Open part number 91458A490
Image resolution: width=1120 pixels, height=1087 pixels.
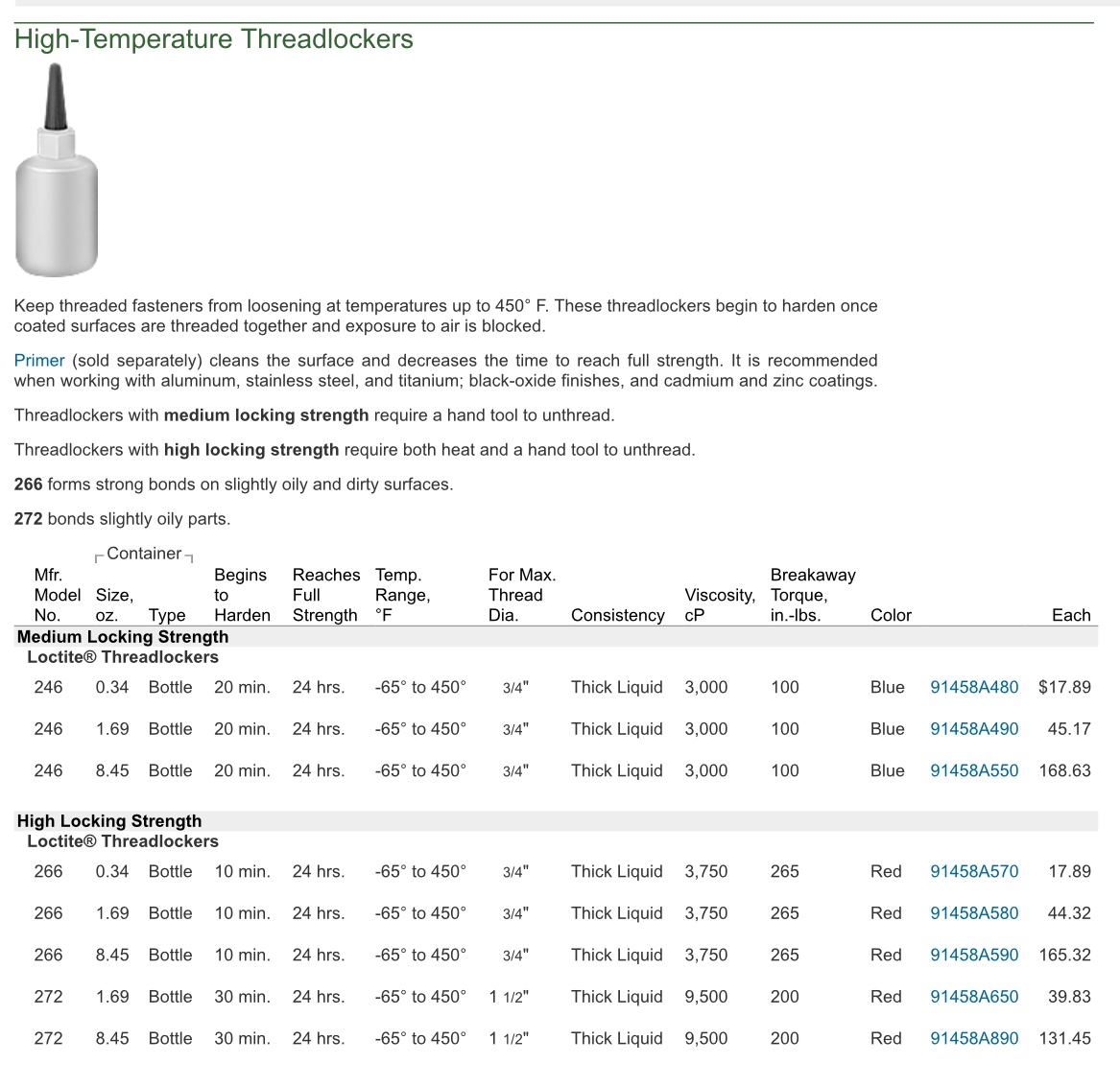point(973,728)
